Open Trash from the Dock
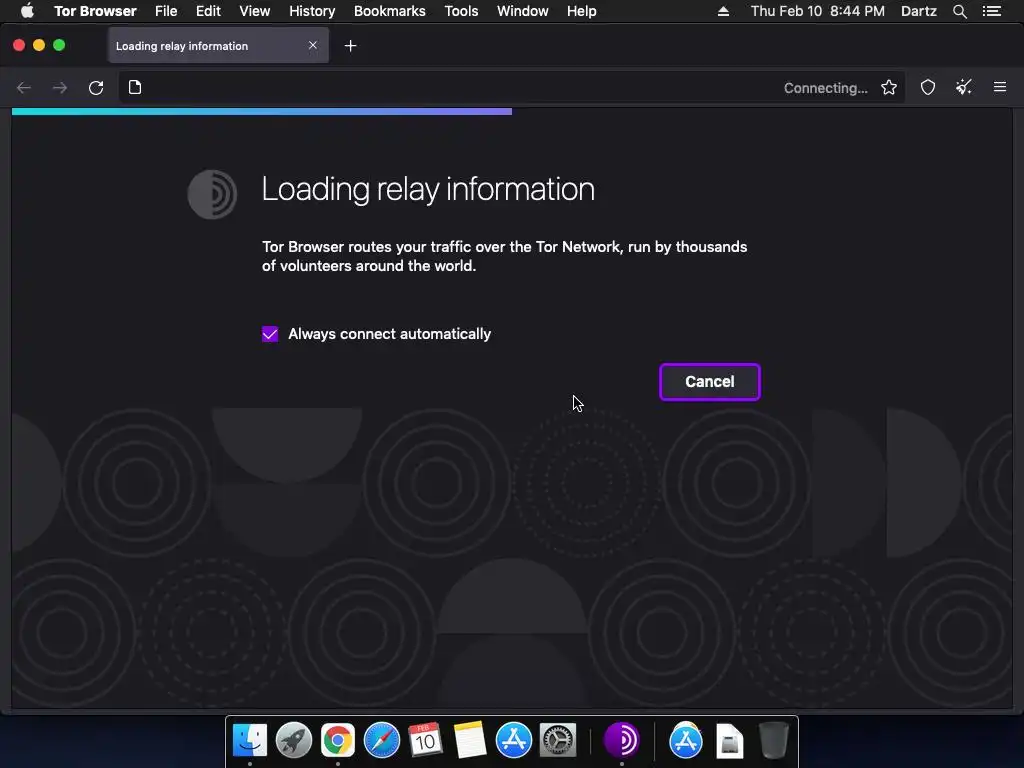This screenshot has height=768, width=1024. (x=773, y=740)
